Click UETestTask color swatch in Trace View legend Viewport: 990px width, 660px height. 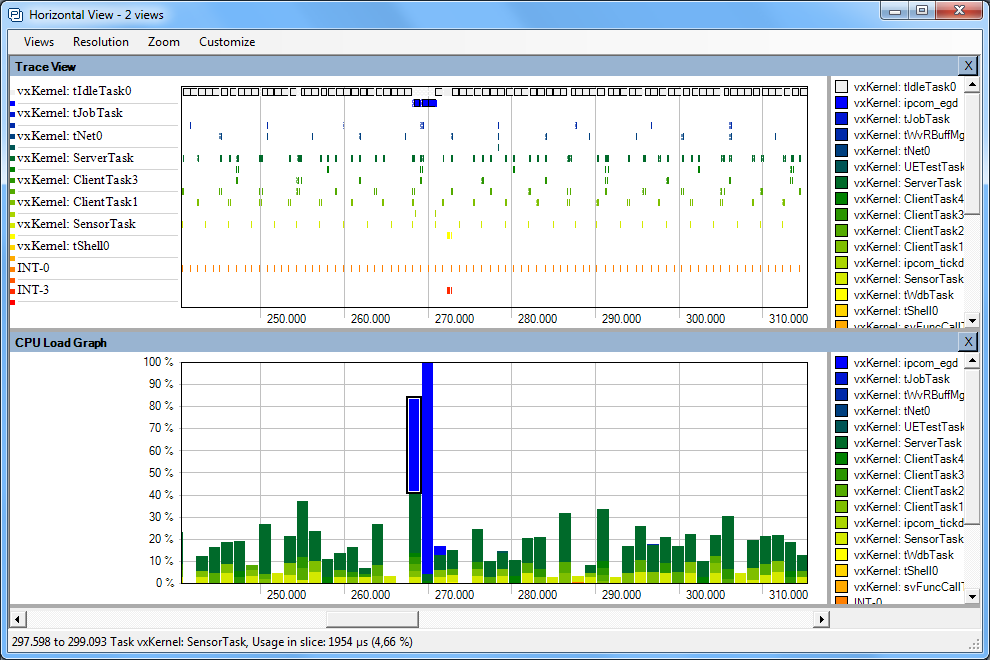coord(841,167)
